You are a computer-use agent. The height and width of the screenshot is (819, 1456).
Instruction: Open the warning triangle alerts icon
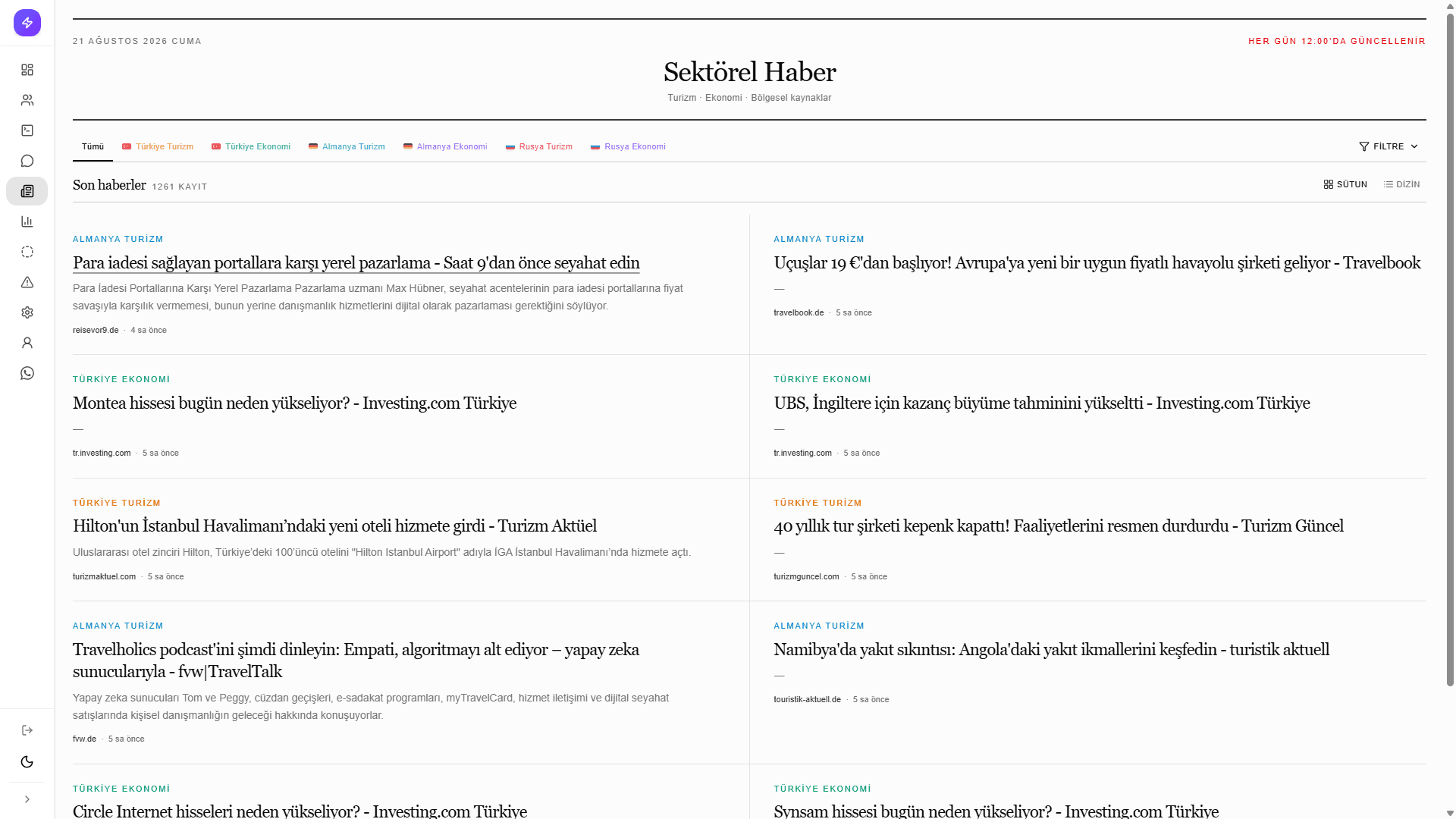click(27, 282)
